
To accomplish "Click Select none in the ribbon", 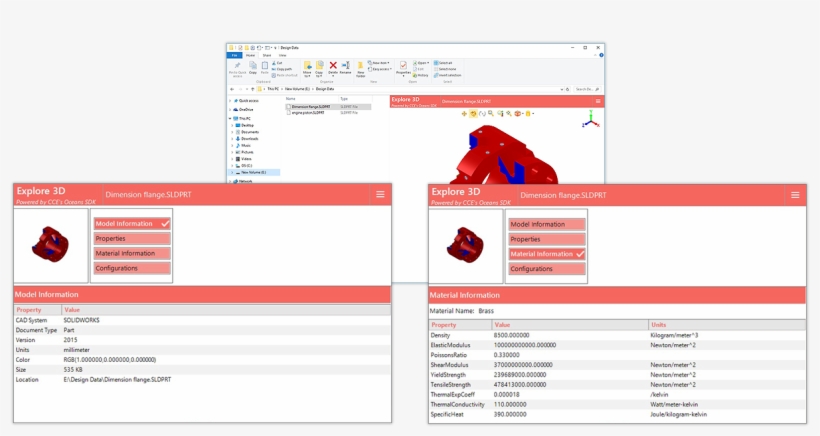I will [445, 69].
